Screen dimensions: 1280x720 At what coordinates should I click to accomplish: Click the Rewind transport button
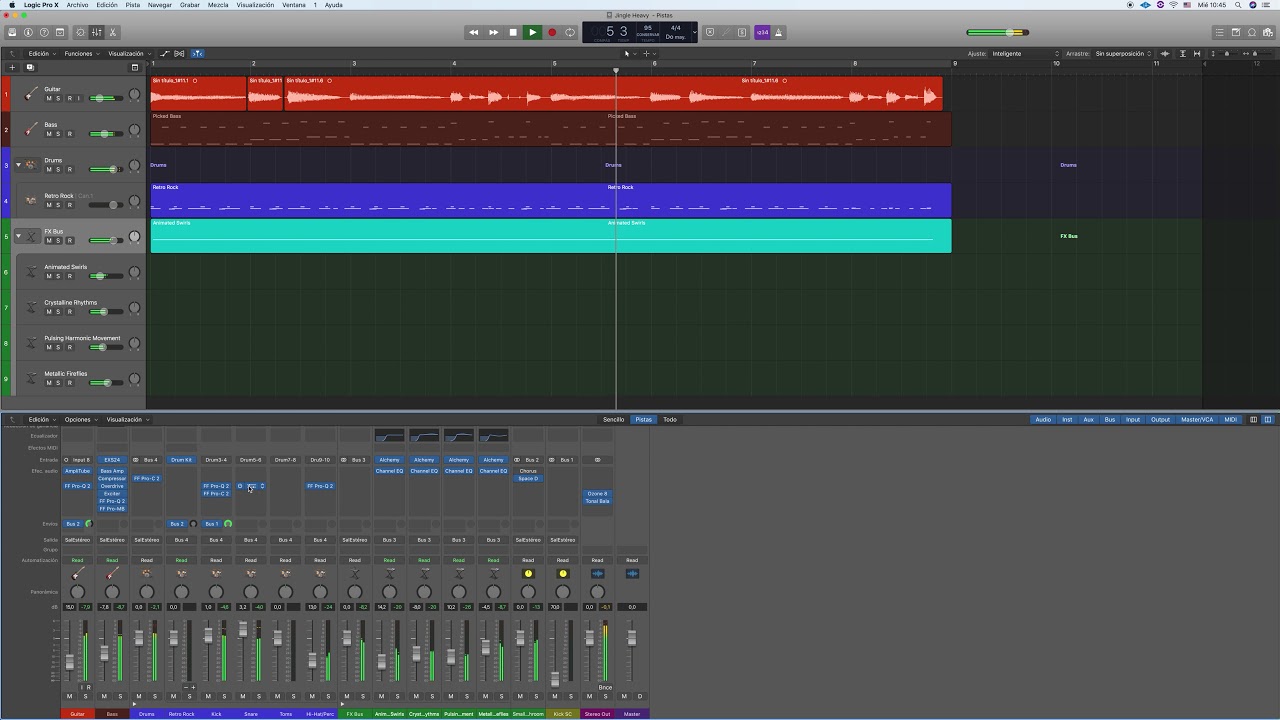tap(473, 32)
